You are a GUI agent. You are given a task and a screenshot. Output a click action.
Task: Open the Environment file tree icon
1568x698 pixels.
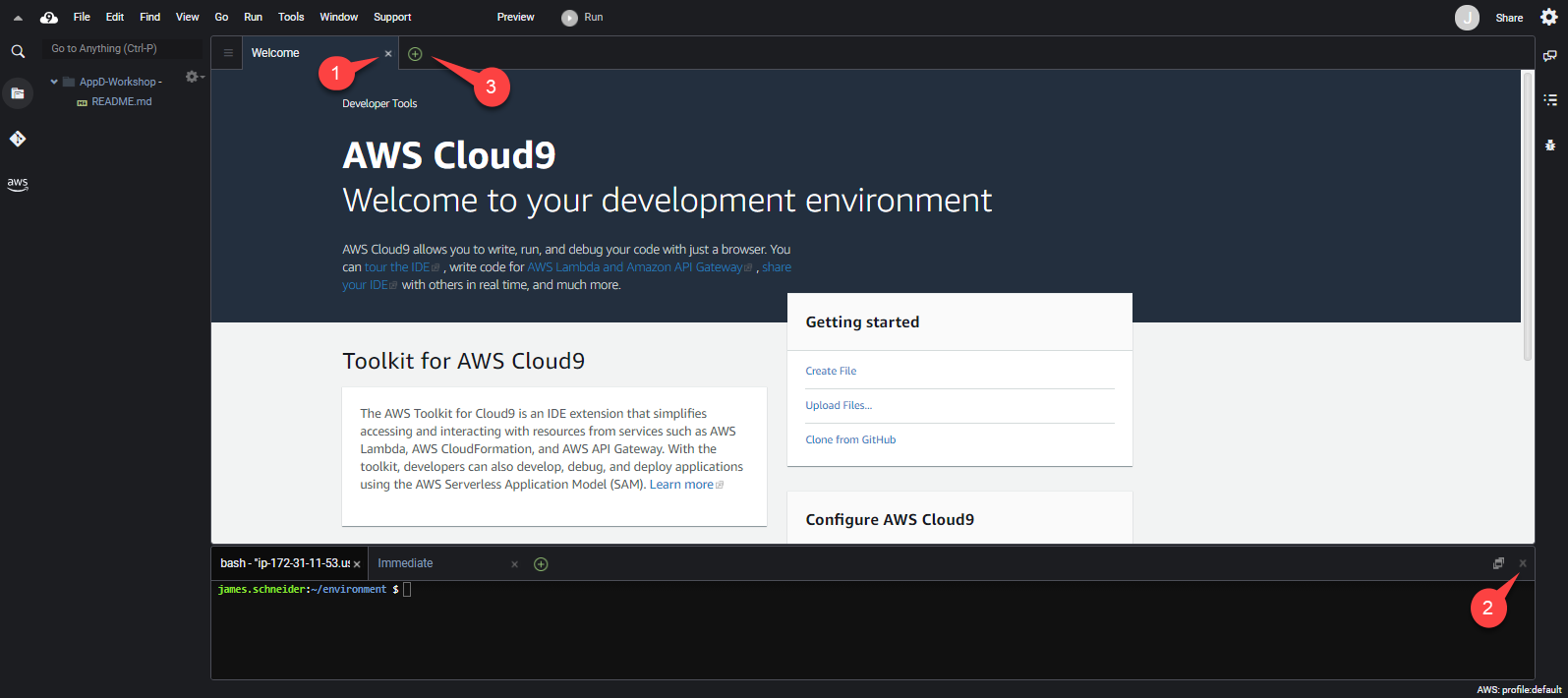pos(18,93)
